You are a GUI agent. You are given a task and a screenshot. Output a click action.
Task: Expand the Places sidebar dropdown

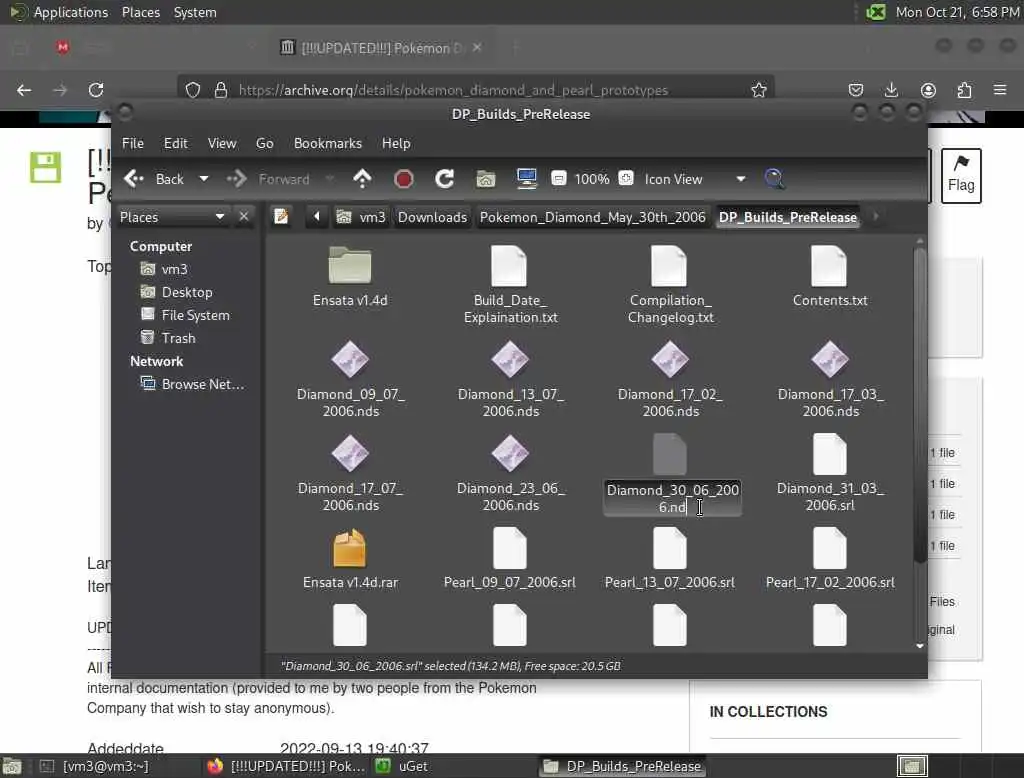(x=172, y=217)
